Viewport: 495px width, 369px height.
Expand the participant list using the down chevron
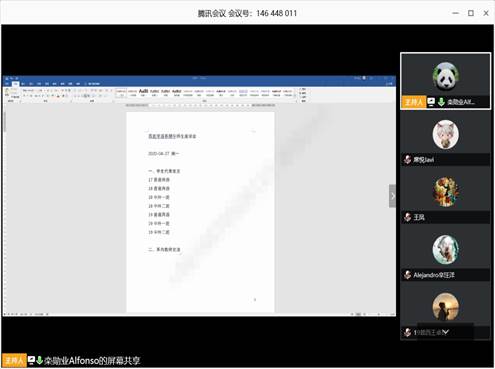click(445, 332)
